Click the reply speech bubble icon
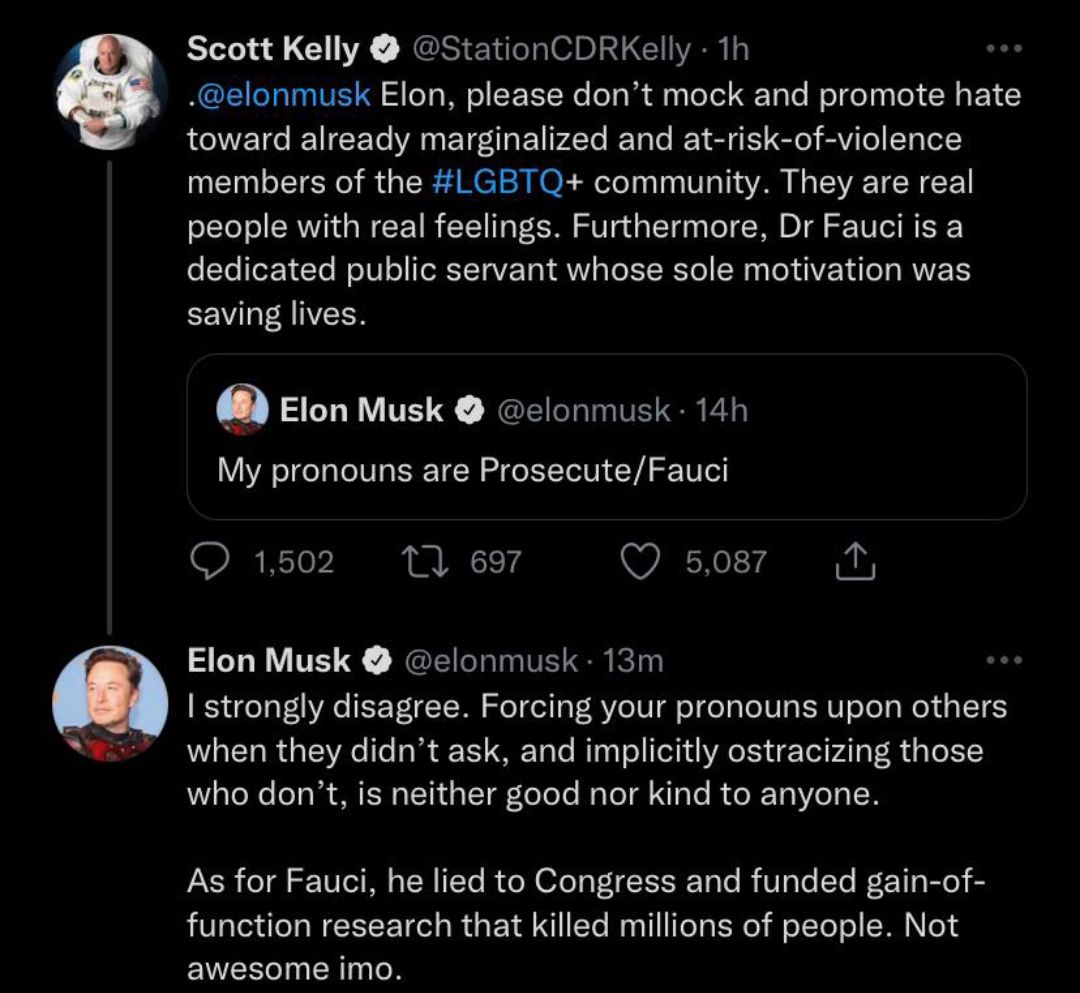Image resolution: width=1080 pixels, height=993 pixels. click(209, 561)
